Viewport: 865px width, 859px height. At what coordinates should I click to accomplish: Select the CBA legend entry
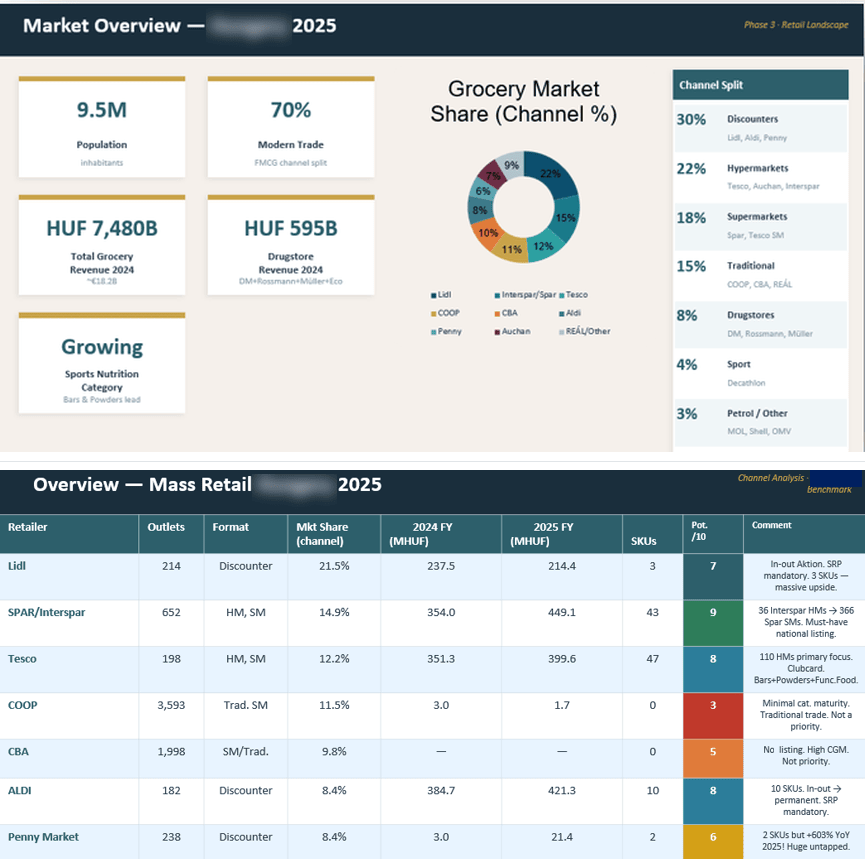click(506, 313)
